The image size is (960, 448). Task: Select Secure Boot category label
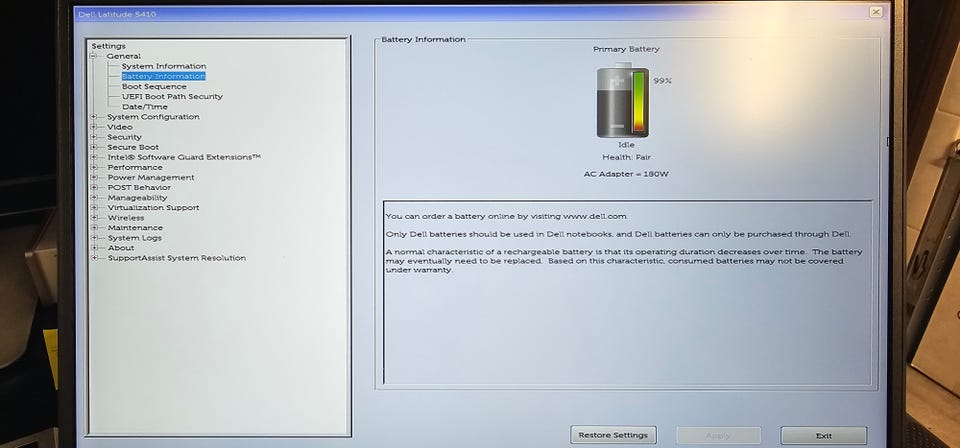click(x=133, y=147)
